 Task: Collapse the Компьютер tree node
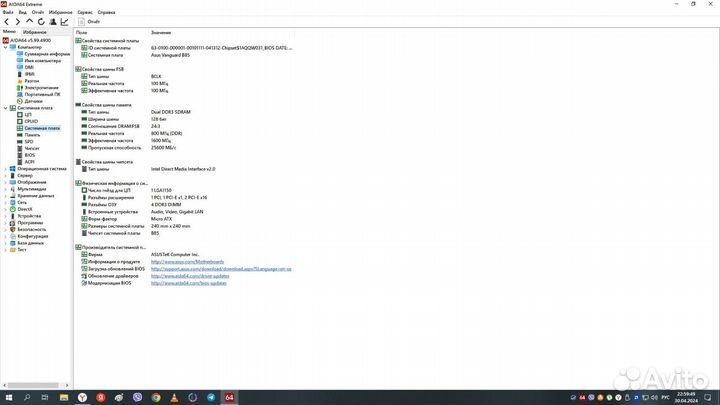point(4,47)
